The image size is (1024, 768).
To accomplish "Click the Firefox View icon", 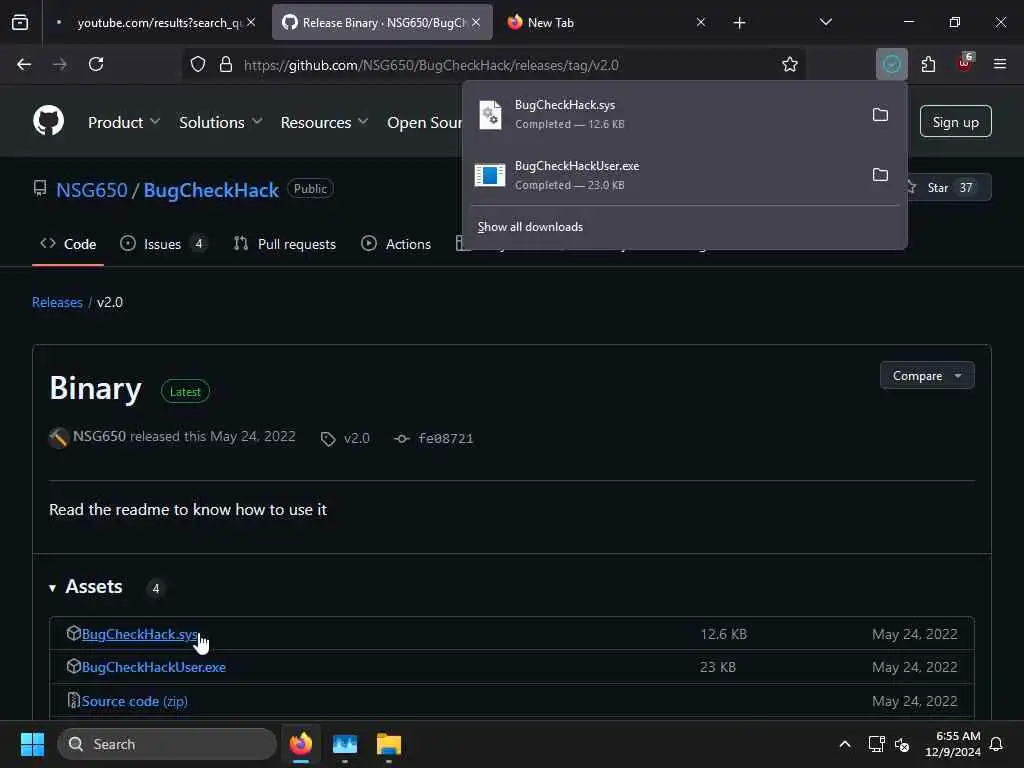I will tap(20, 23).
